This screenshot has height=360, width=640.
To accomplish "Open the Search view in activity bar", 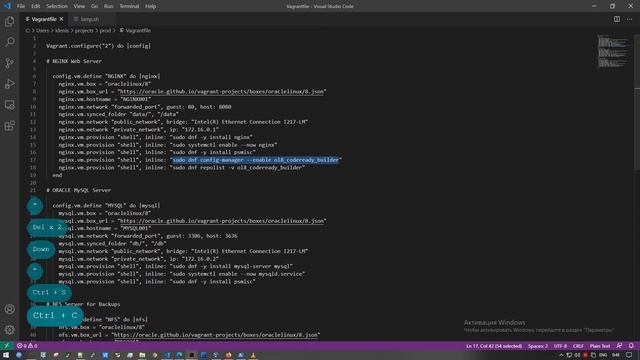I will pos(9,42).
